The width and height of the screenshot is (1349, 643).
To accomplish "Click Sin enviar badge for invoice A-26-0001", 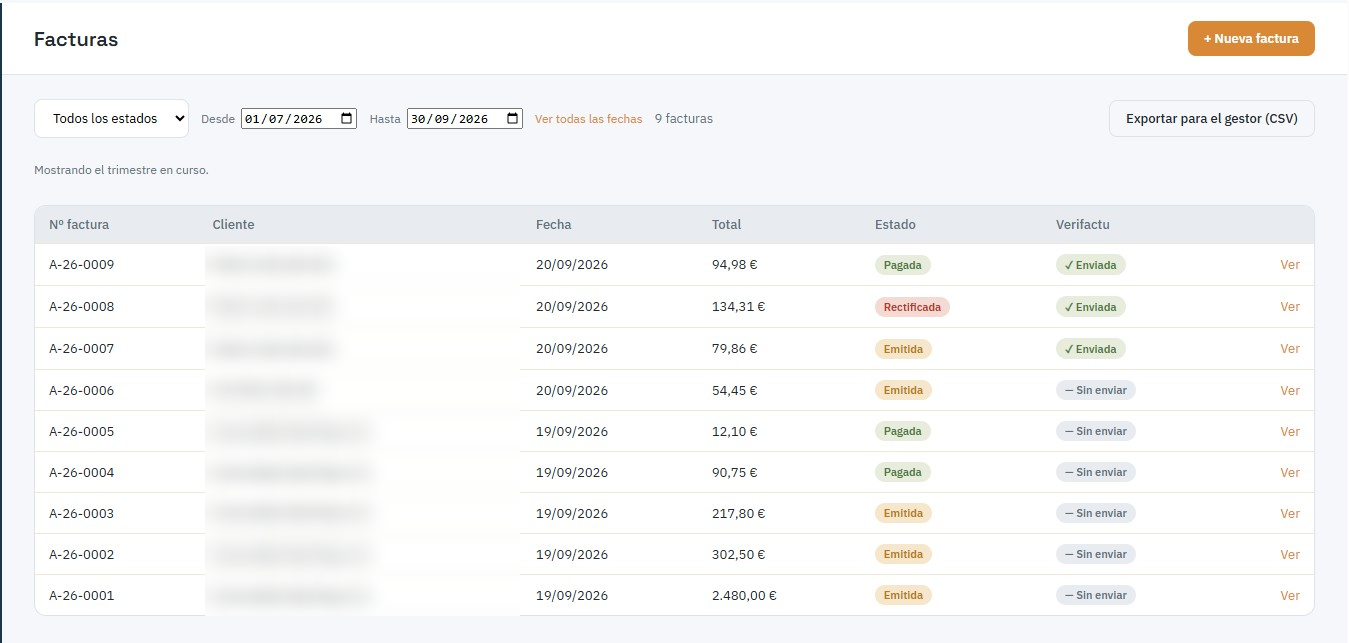I will point(1096,595).
